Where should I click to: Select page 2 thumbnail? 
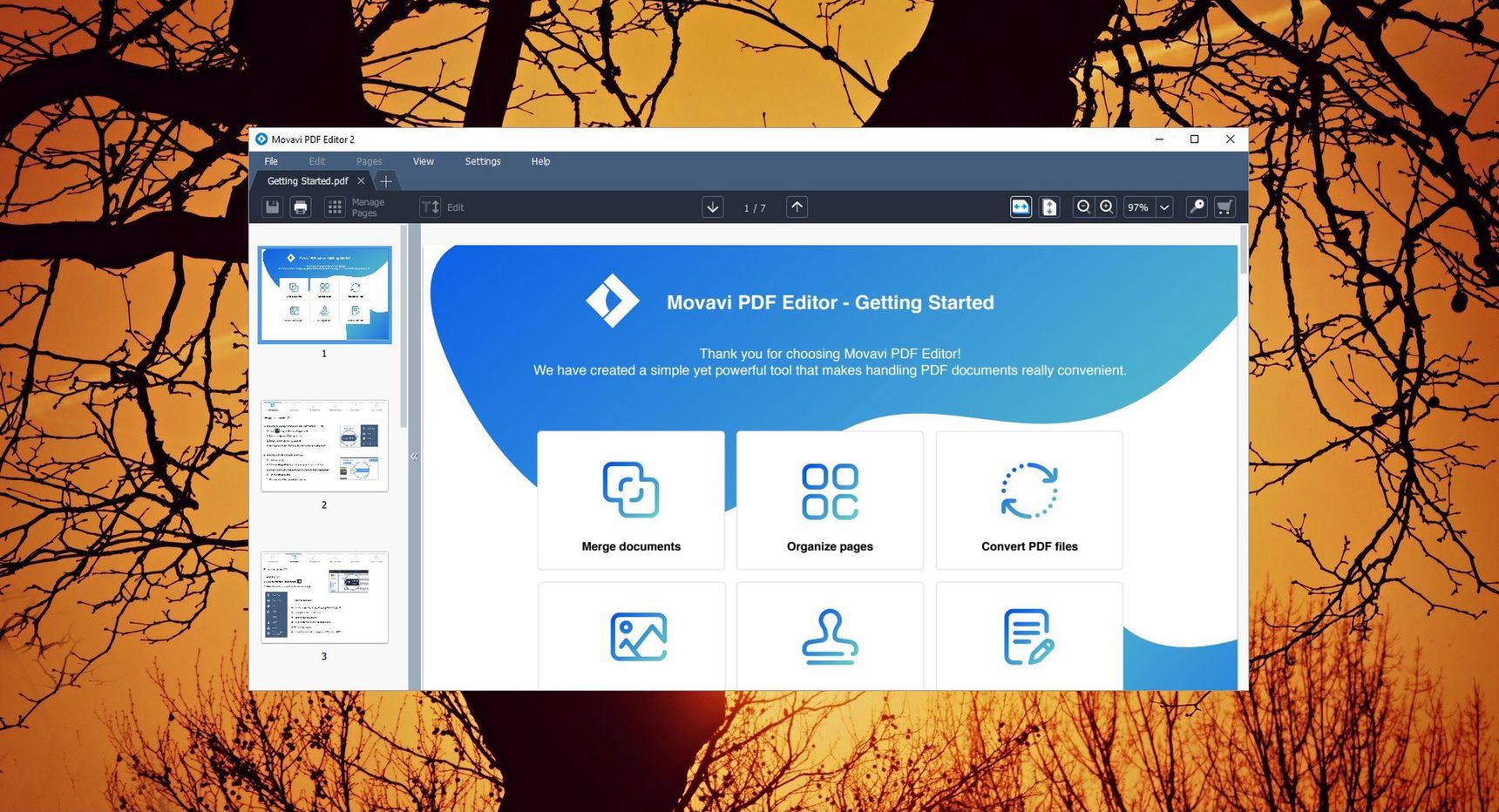coord(324,446)
